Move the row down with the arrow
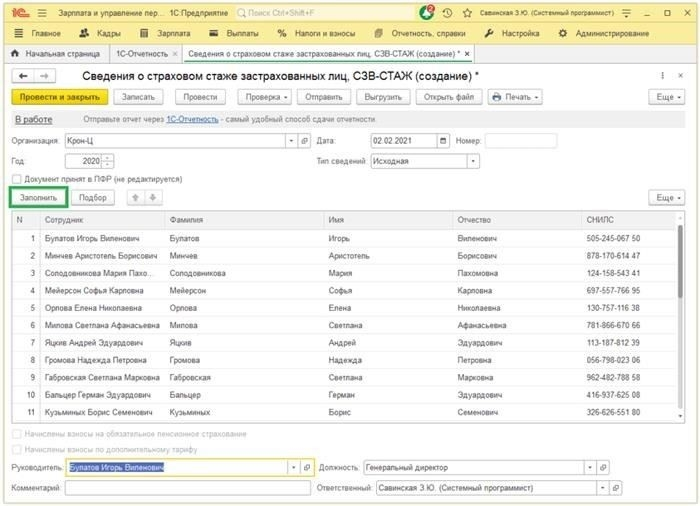The height and width of the screenshot is (506, 700). [x=153, y=197]
